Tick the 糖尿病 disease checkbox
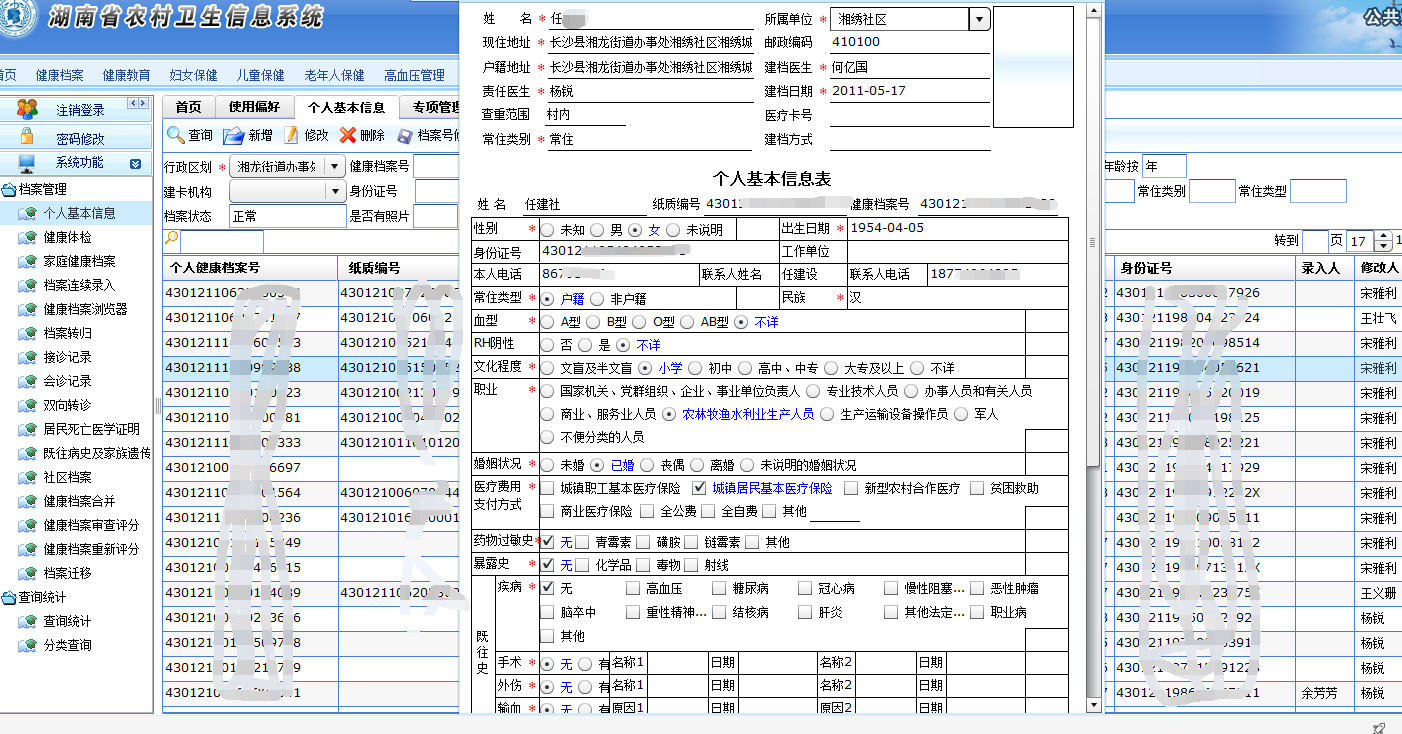1402x734 pixels. pyautogui.click(x=719, y=588)
